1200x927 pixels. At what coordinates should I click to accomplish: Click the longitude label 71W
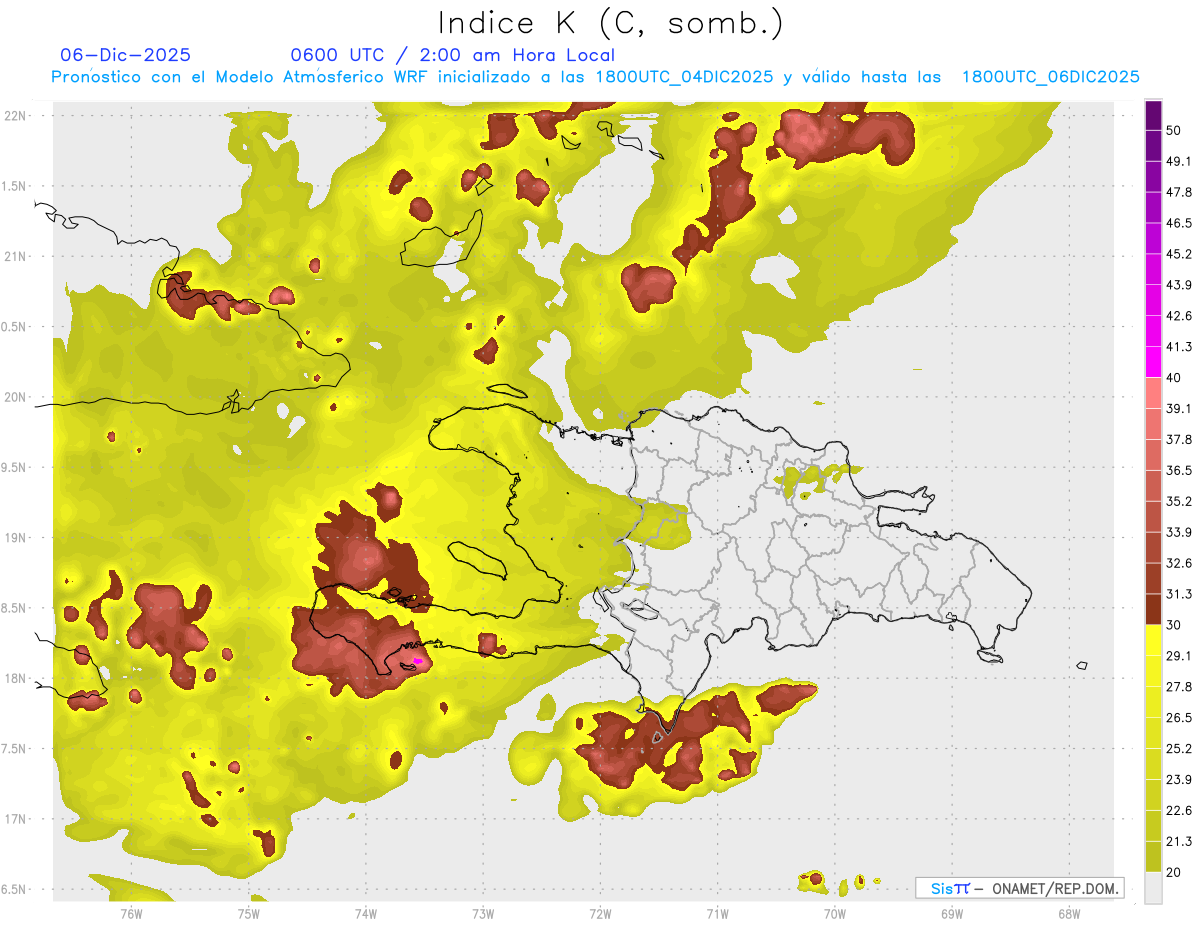(717, 913)
